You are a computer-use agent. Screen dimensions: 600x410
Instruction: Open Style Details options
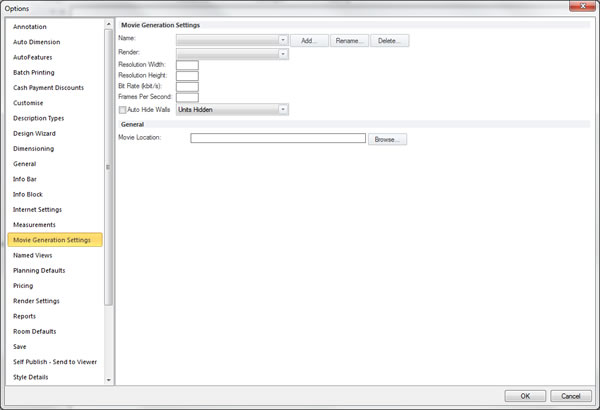pyautogui.click(x=31, y=377)
